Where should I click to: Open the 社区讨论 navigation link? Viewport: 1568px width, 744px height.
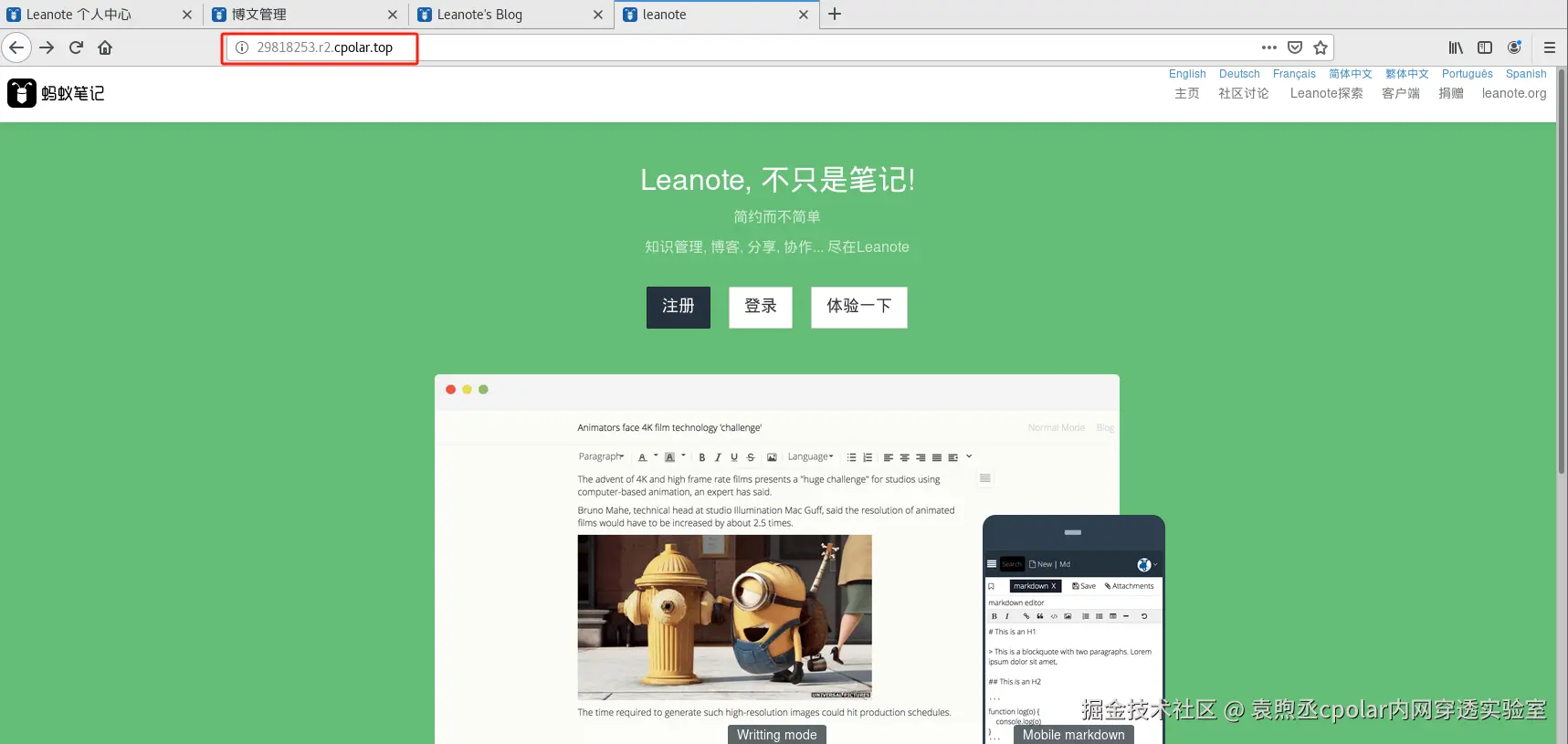point(1244,93)
